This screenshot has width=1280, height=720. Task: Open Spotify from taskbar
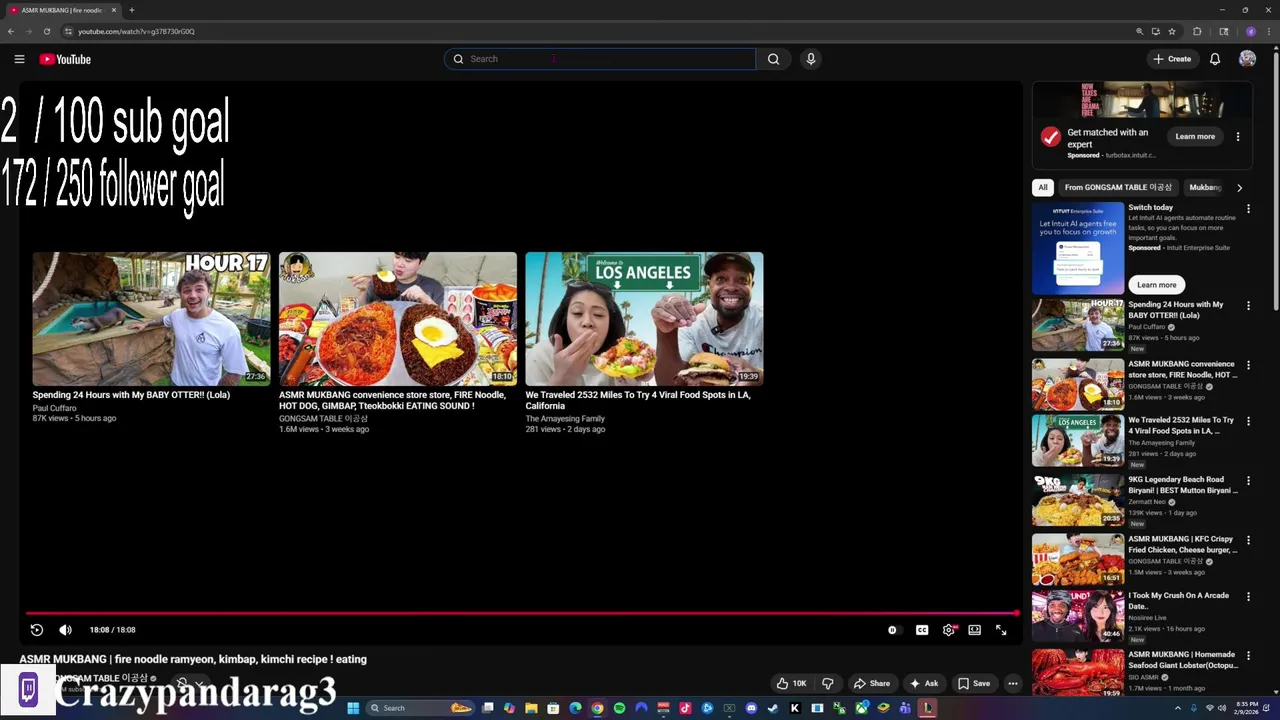point(619,708)
